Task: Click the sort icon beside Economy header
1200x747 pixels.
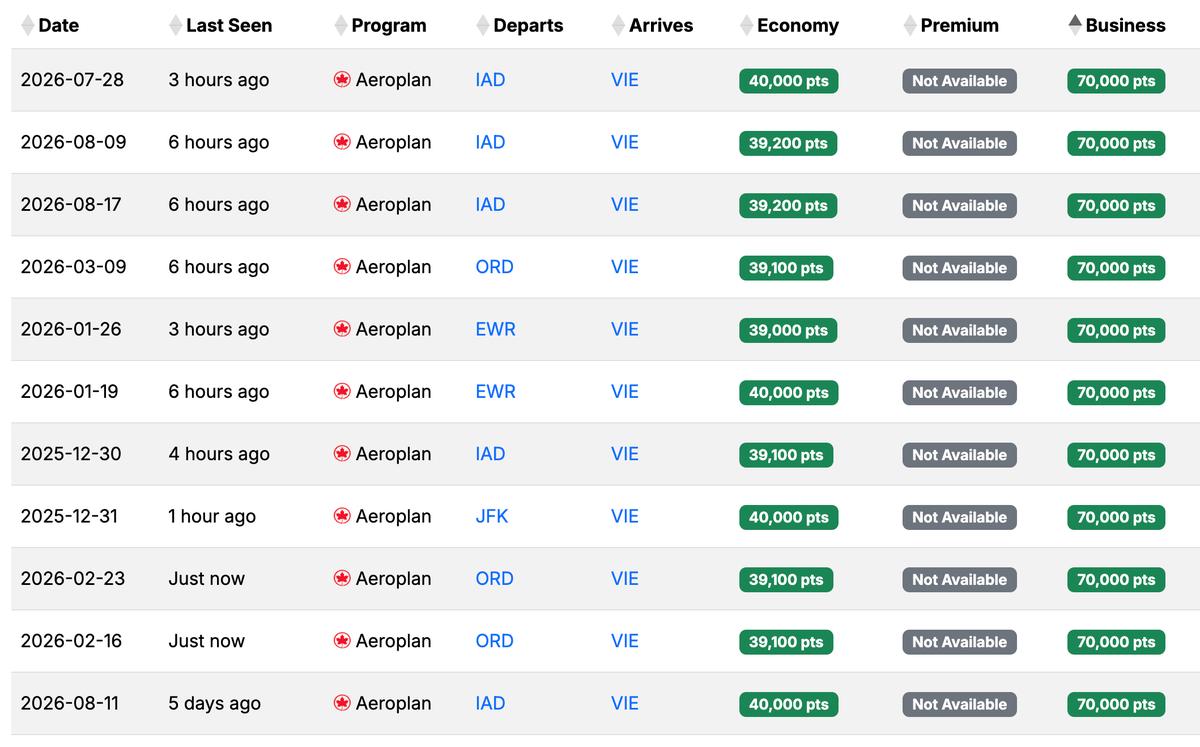Action: click(747, 26)
